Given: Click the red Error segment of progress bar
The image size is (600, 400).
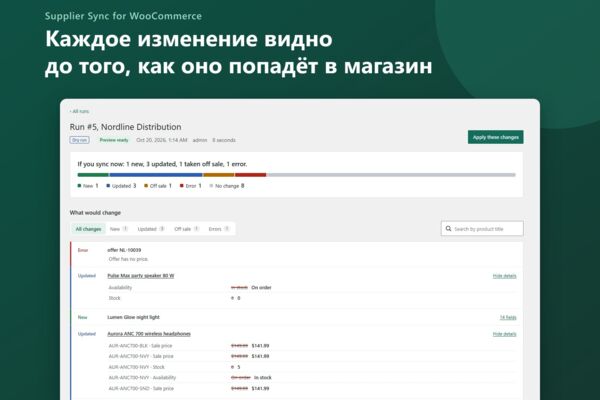Looking at the screenshot, I should pyautogui.click(x=251, y=175).
